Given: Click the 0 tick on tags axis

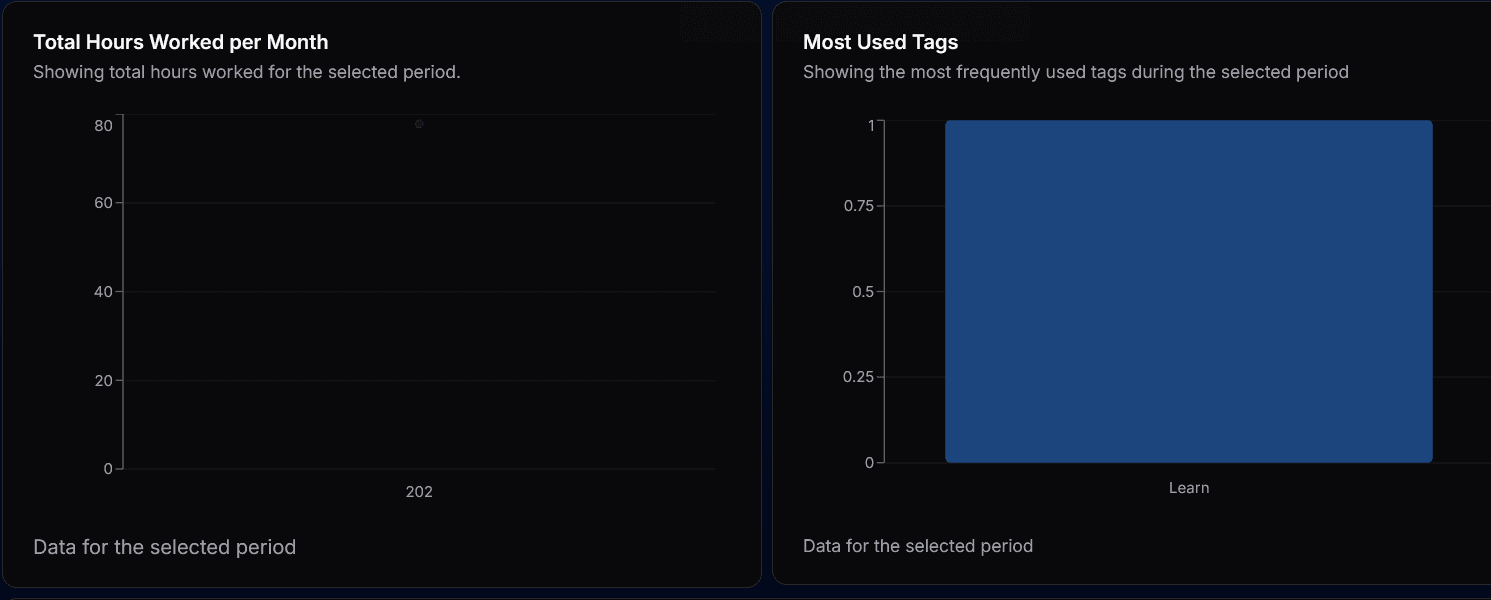Looking at the screenshot, I should tap(870, 463).
